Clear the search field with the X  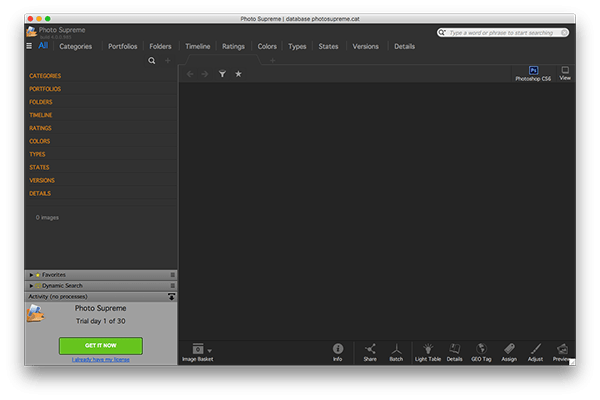pyautogui.click(x=564, y=33)
